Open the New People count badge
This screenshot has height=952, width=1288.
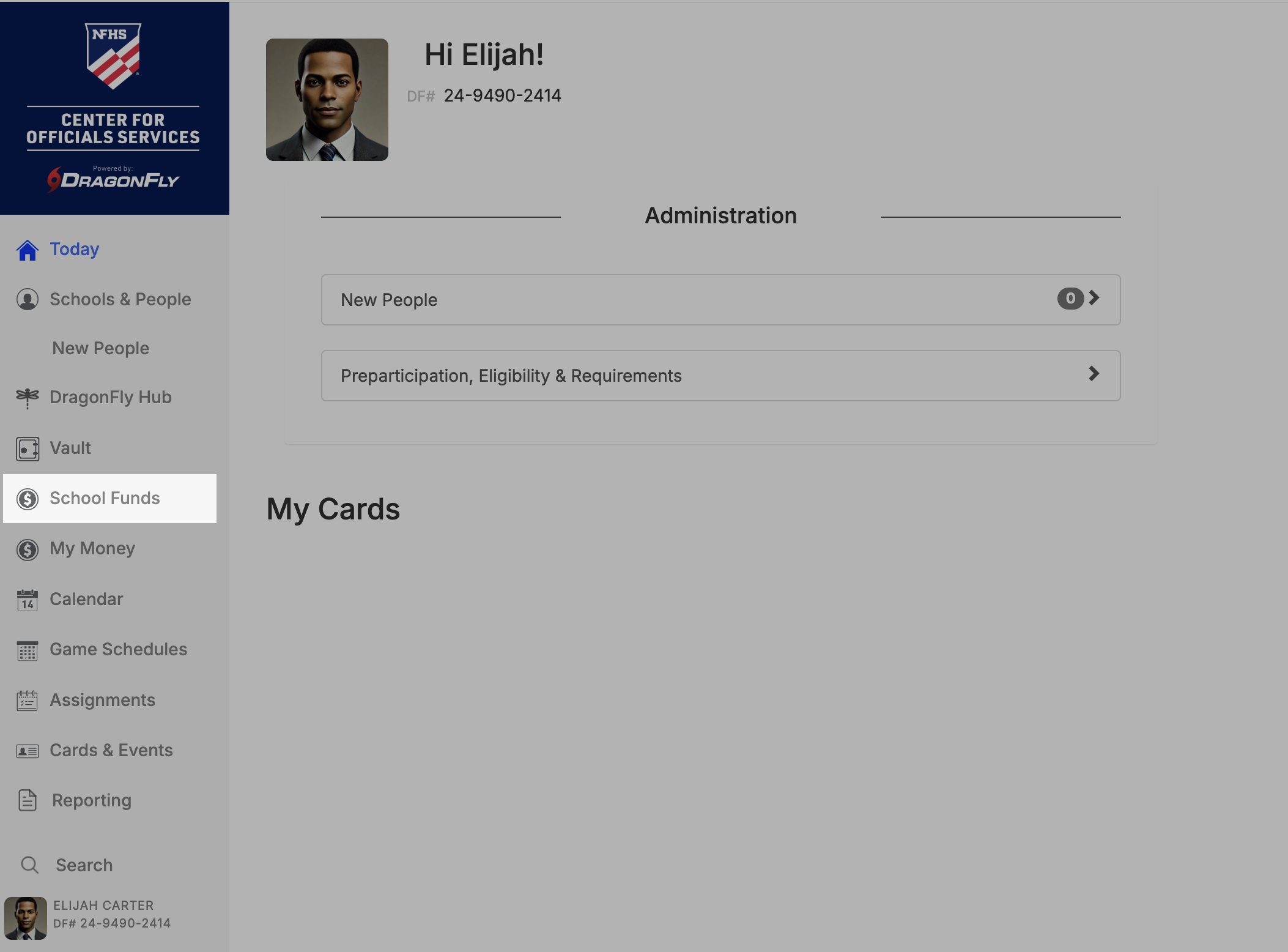[1070, 299]
